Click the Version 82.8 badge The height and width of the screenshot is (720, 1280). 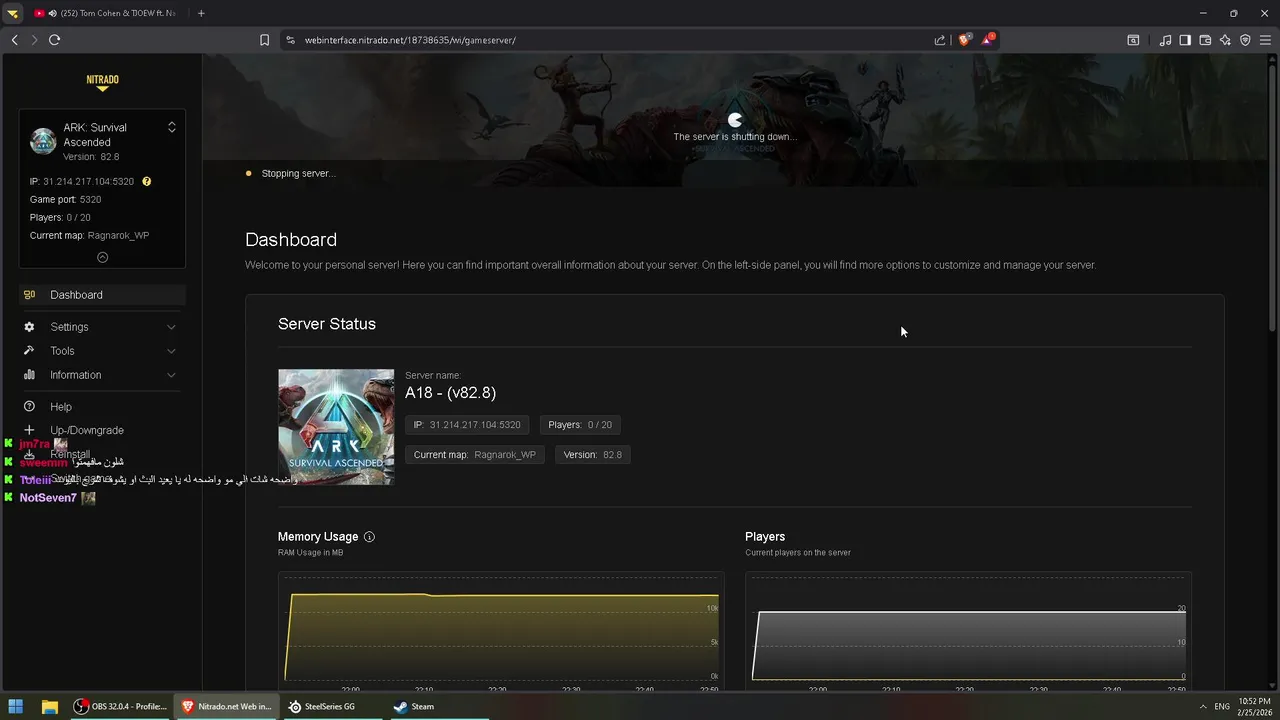click(x=592, y=455)
